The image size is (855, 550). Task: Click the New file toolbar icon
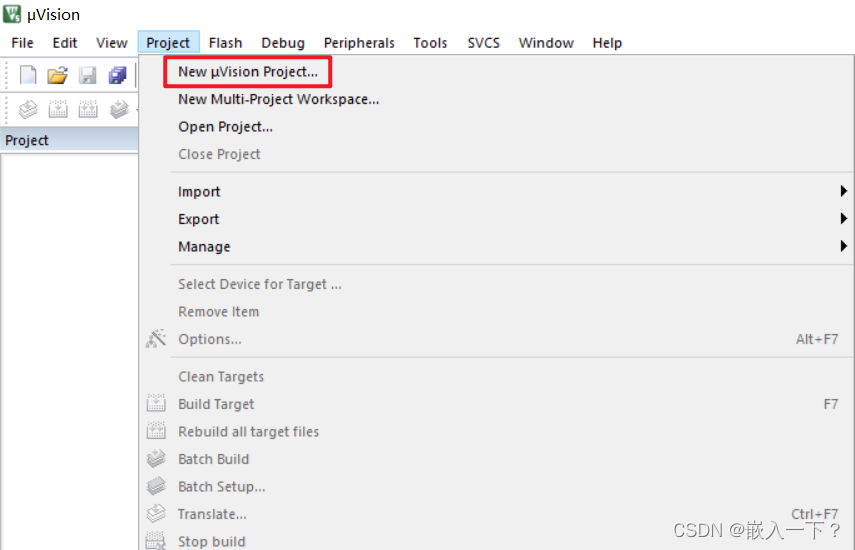coord(28,75)
